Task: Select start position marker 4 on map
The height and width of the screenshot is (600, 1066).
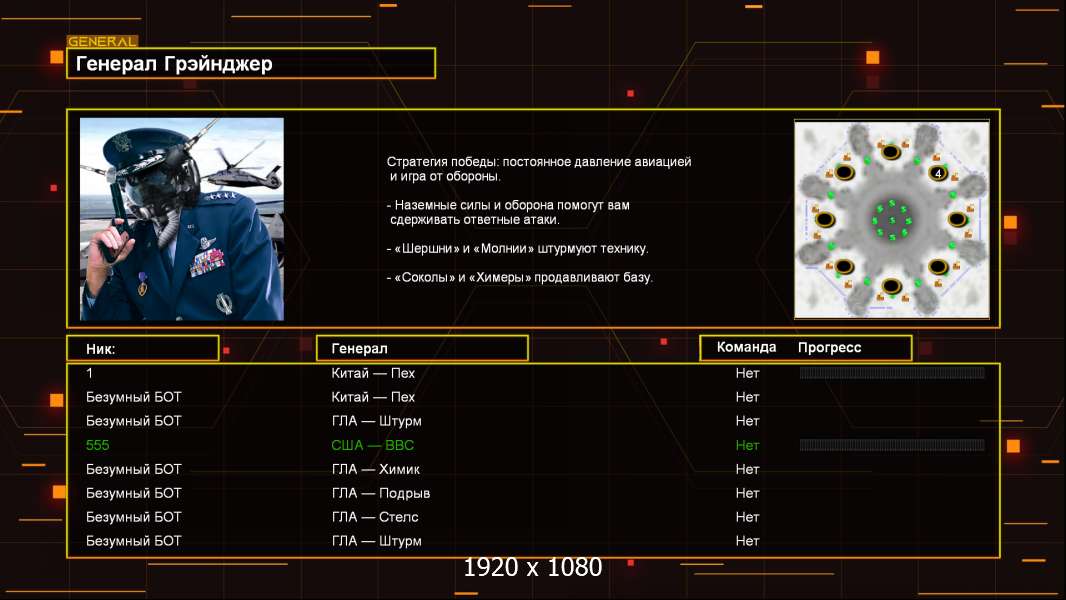Action: coord(938,173)
